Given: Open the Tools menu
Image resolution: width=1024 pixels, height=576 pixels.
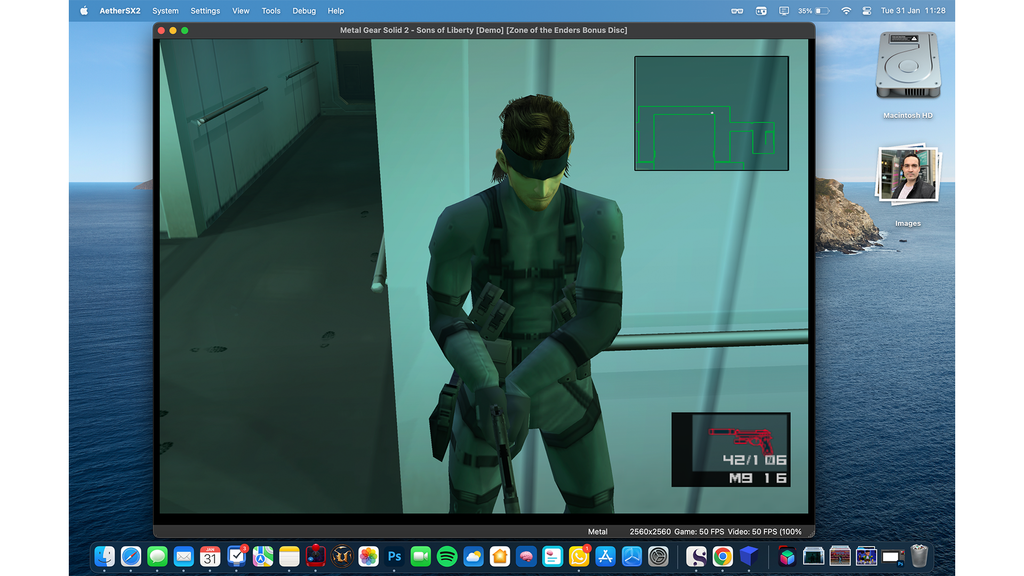Looking at the screenshot, I should point(270,10).
